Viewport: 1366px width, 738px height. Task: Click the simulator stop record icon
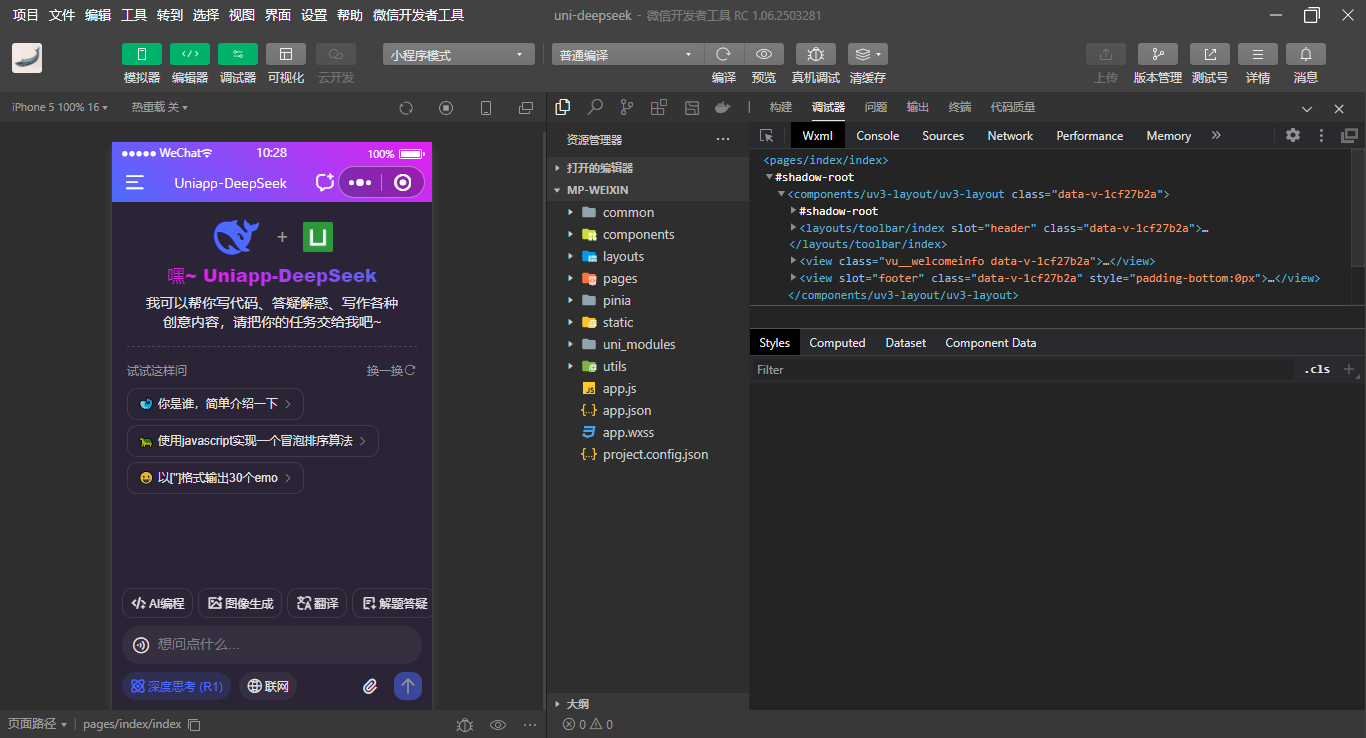coord(446,108)
